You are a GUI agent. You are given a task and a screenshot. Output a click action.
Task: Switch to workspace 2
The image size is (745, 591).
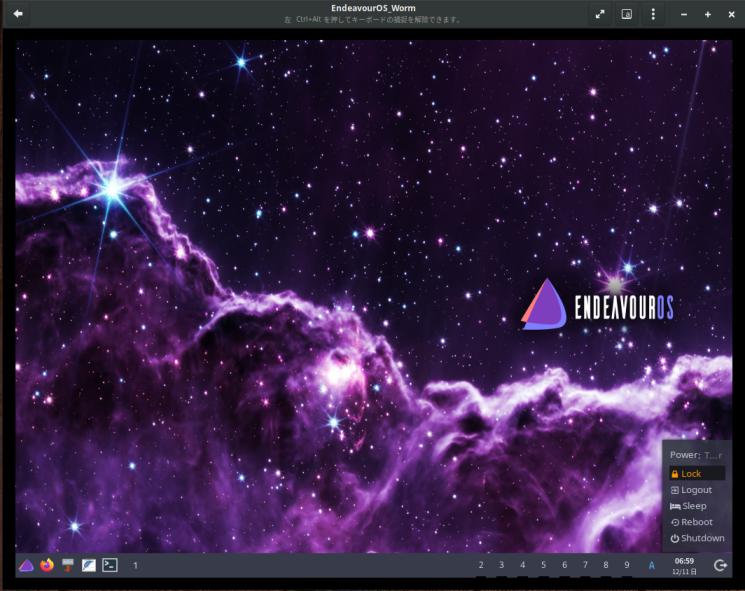point(481,565)
